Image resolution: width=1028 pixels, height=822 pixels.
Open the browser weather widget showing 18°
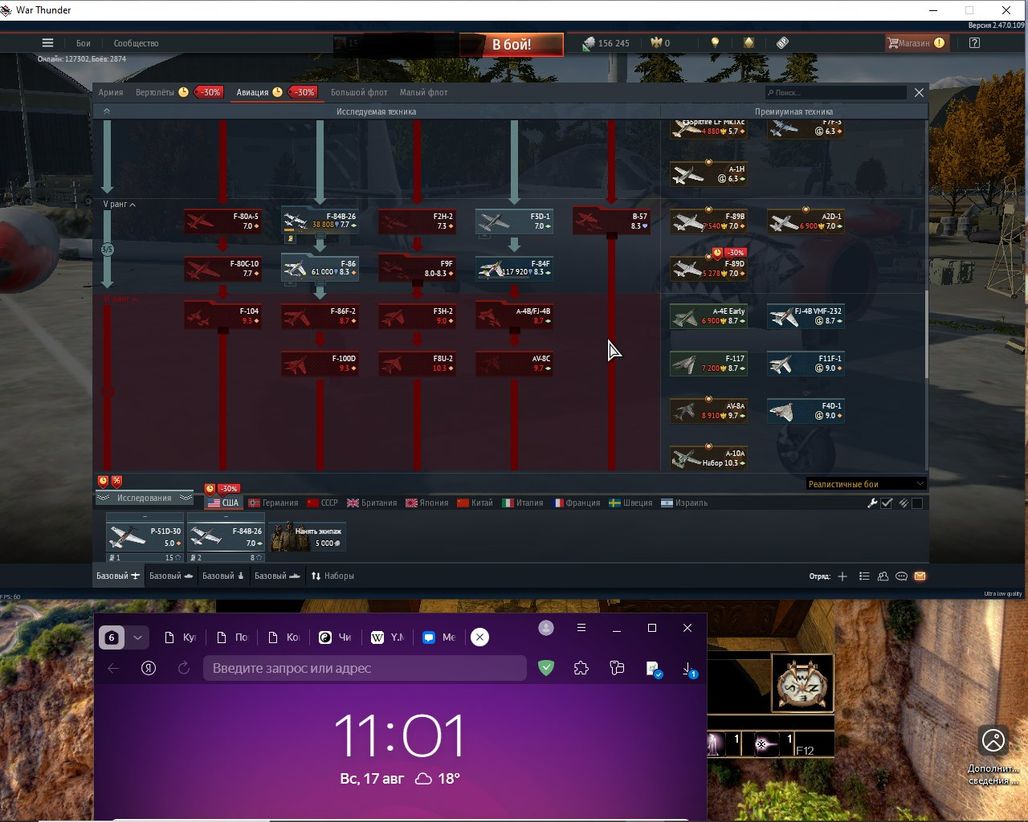coord(439,779)
